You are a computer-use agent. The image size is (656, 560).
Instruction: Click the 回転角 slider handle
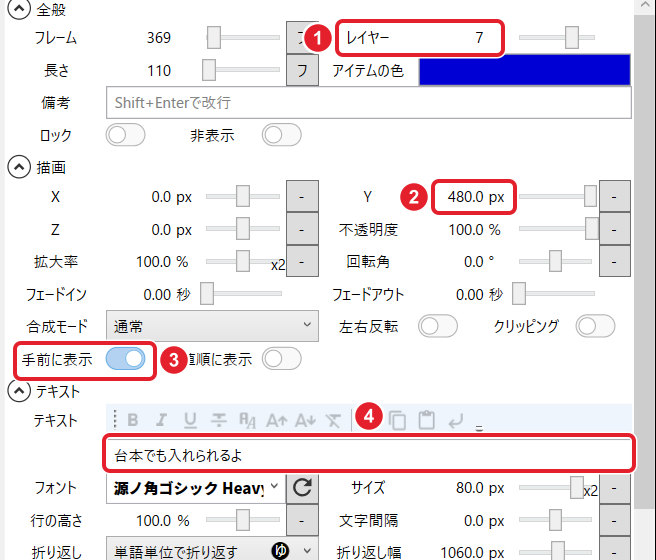555,261
